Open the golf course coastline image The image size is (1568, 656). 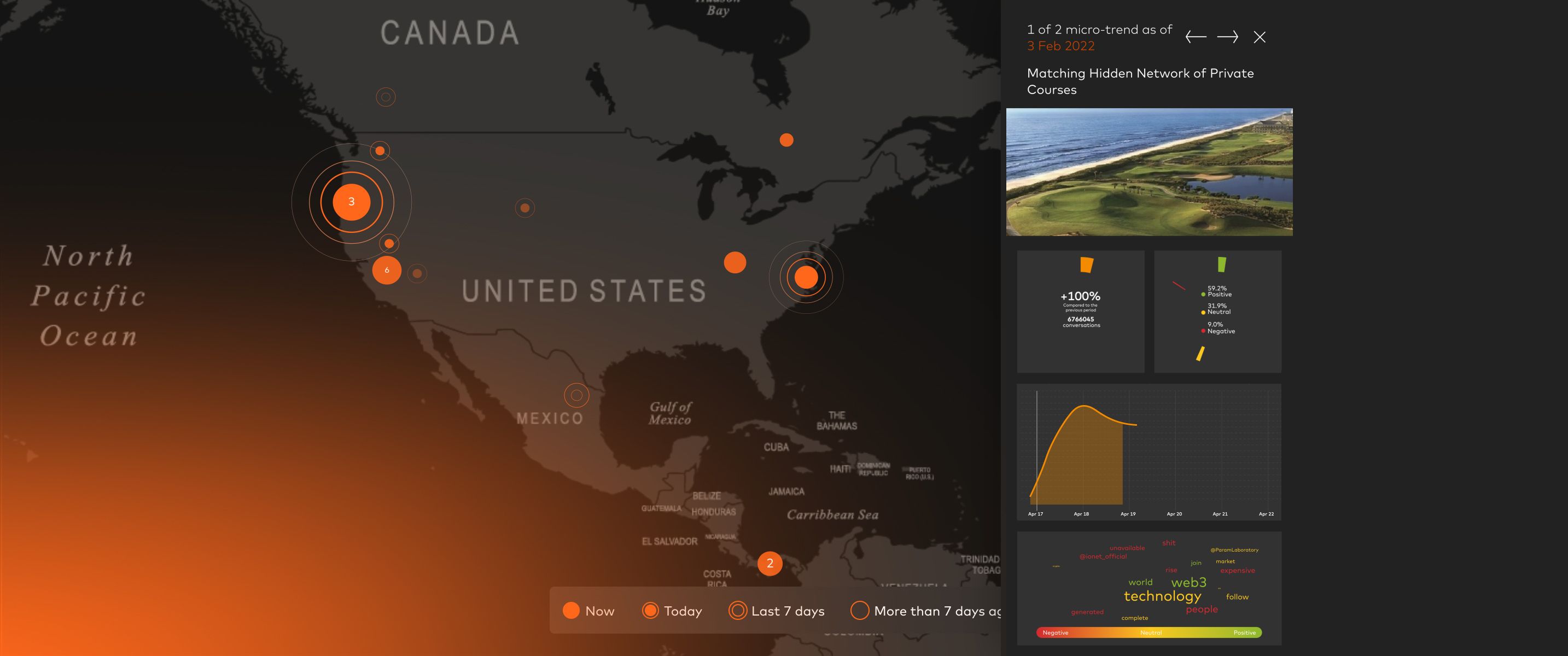coord(1149,172)
